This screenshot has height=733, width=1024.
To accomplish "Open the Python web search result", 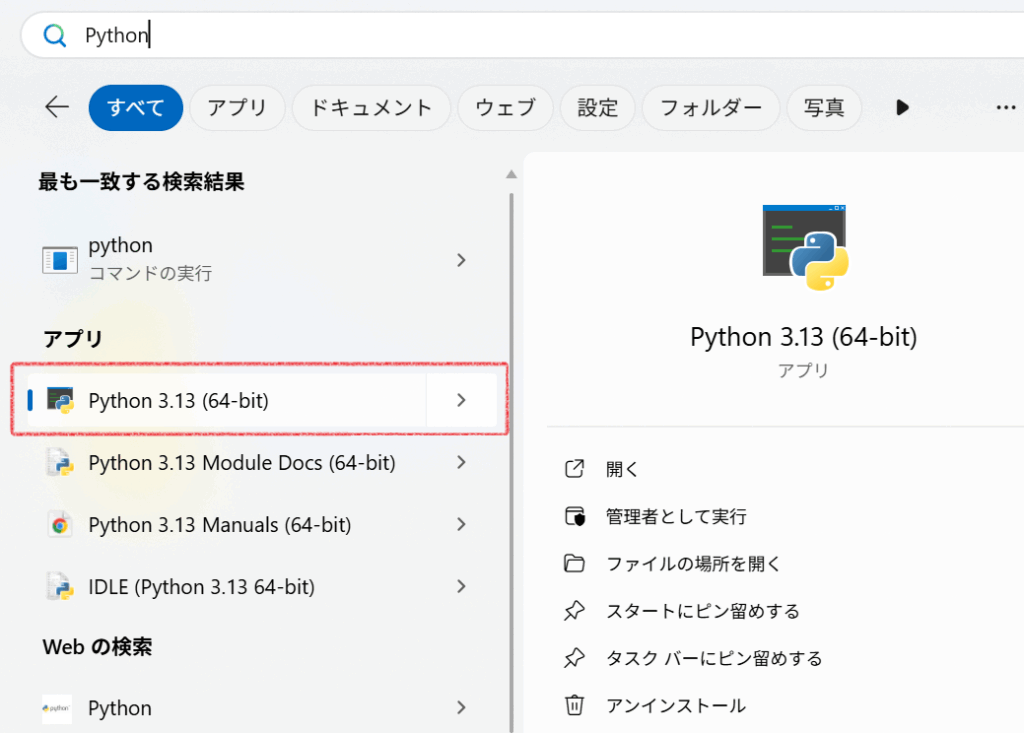I will pos(120,708).
